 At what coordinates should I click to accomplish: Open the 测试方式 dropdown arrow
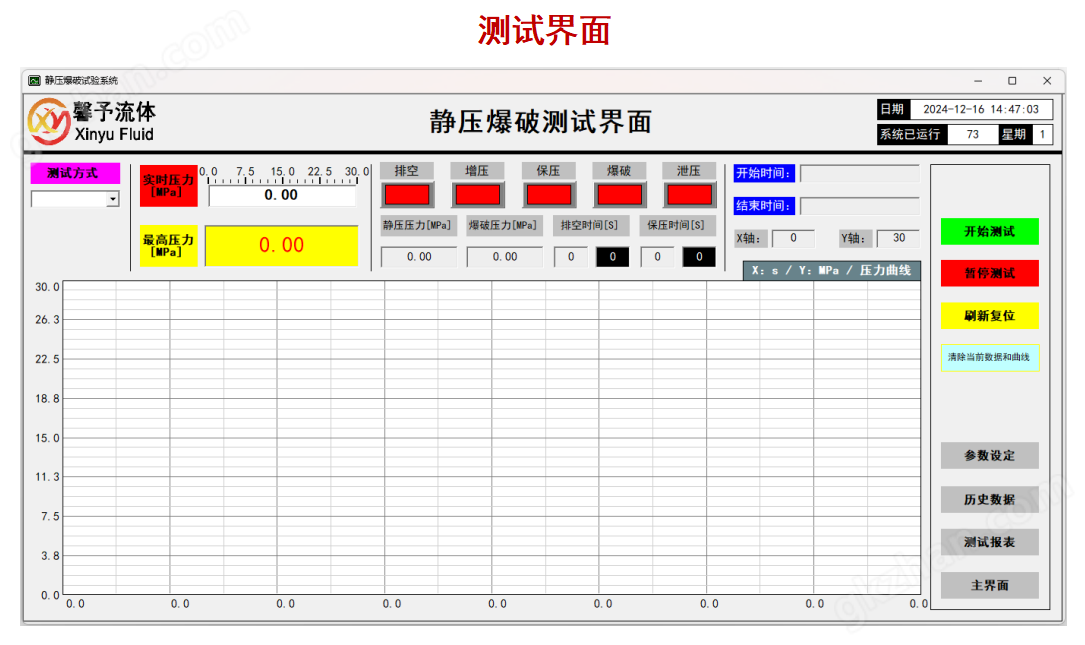point(113,199)
